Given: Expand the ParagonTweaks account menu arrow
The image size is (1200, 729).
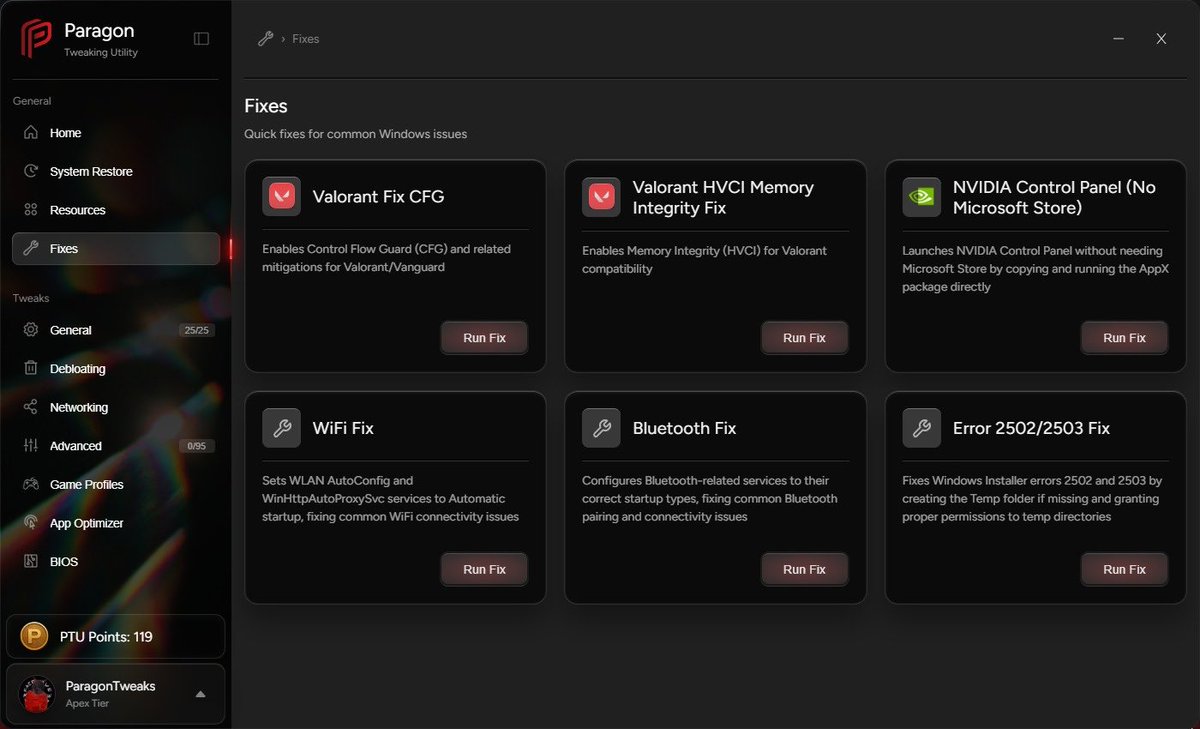Looking at the screenshot, I should pyautogui.click(x=200, y=694).
